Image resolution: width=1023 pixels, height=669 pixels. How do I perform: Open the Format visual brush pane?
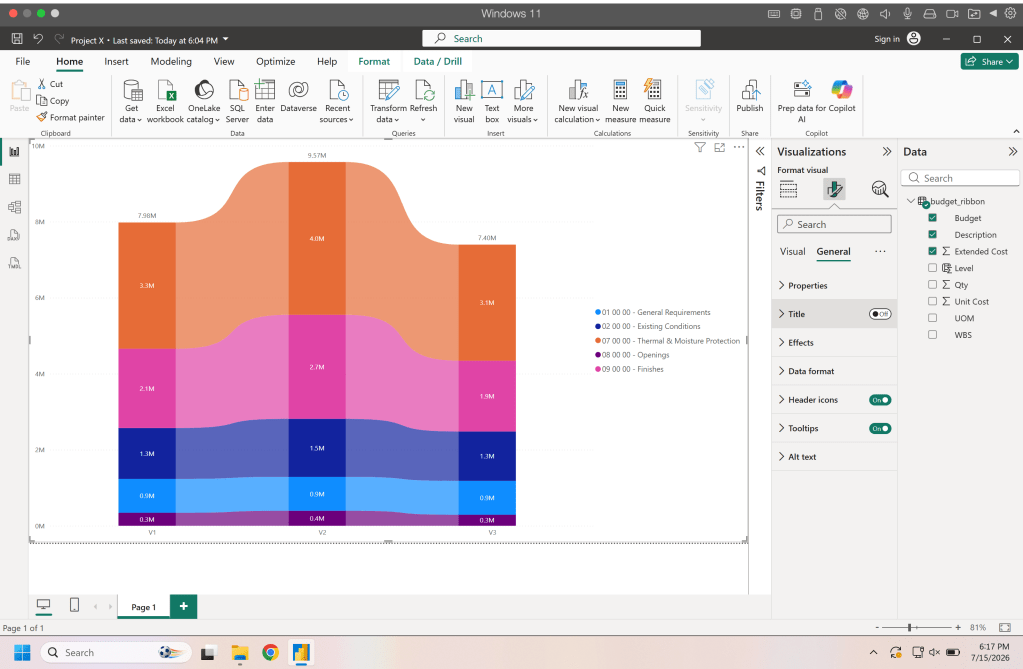834,189
